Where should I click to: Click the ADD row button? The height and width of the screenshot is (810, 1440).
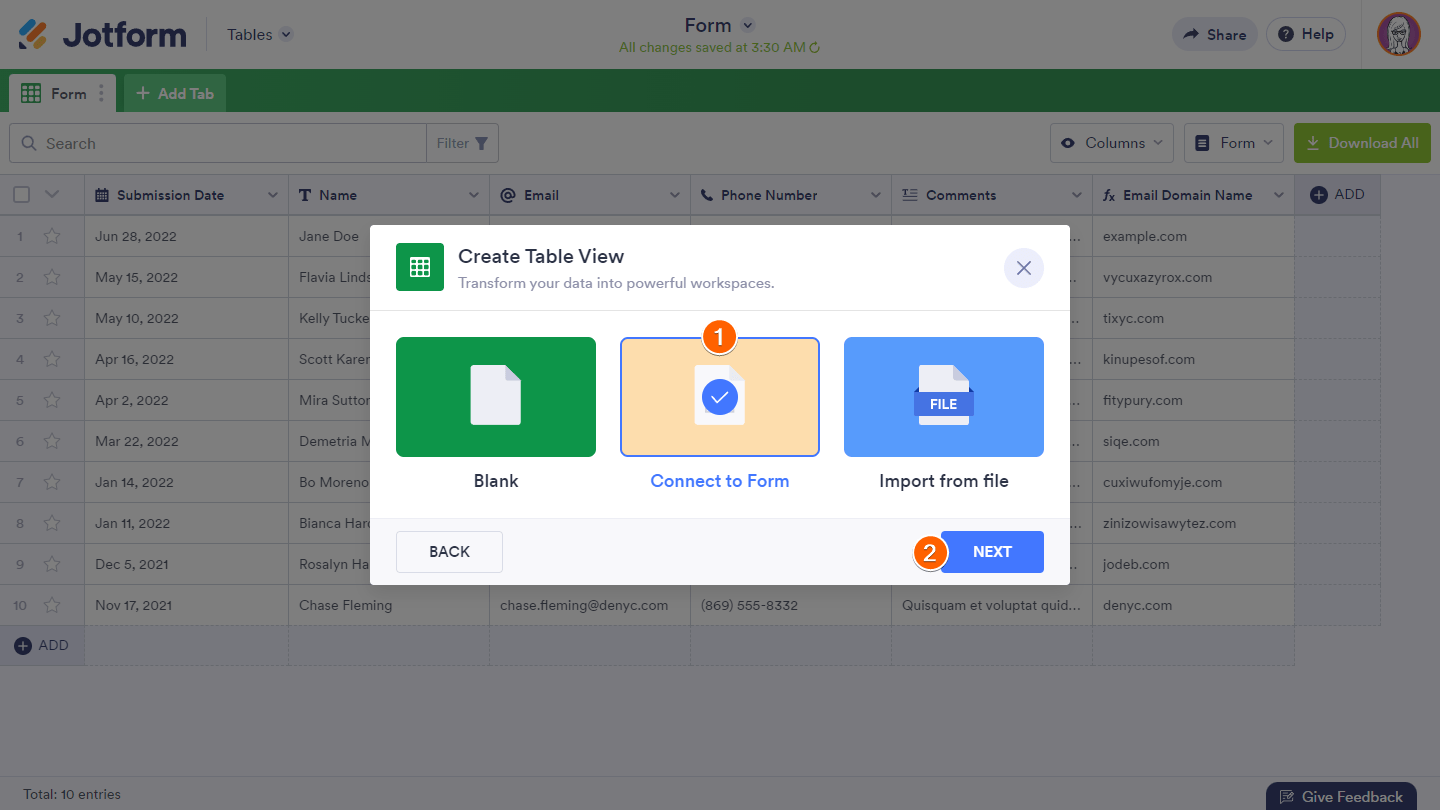pos(42,646)
